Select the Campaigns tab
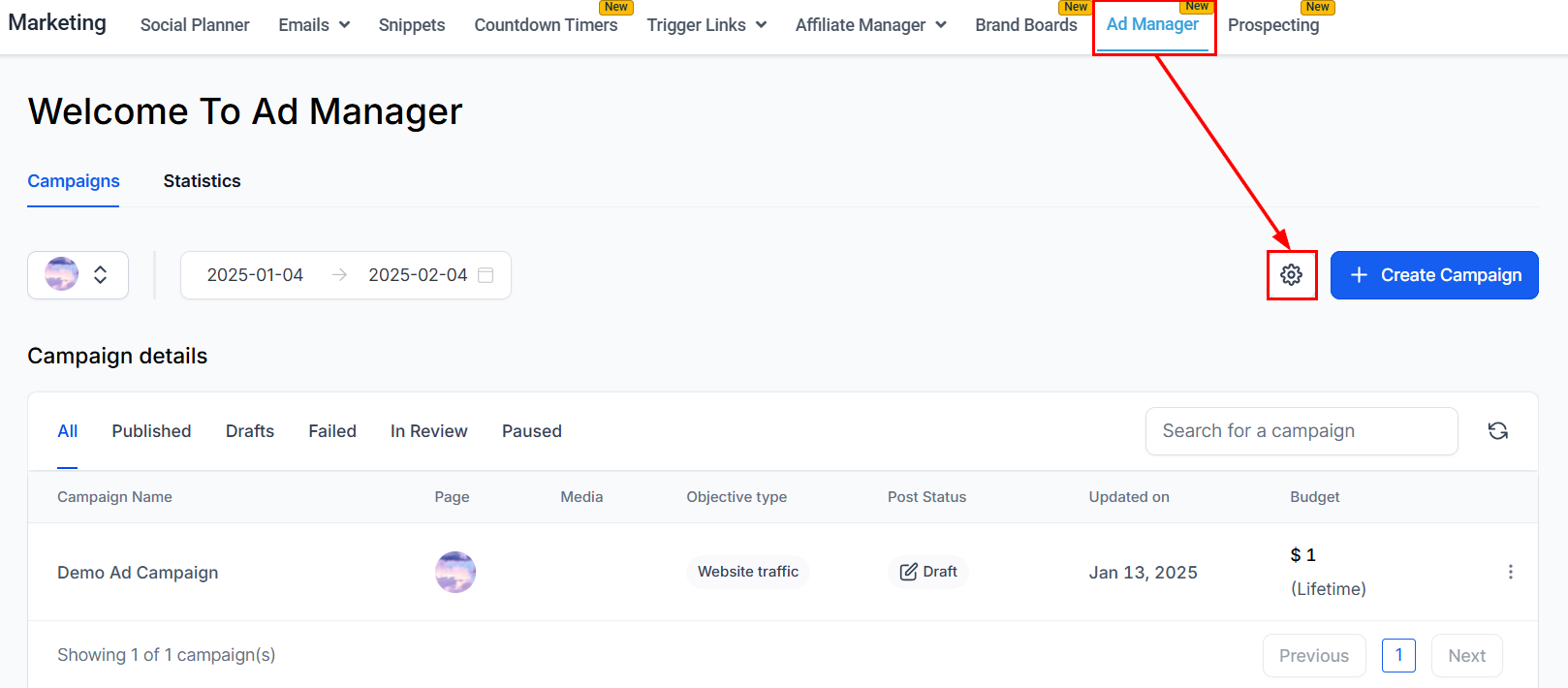 (x=74, y=181)
